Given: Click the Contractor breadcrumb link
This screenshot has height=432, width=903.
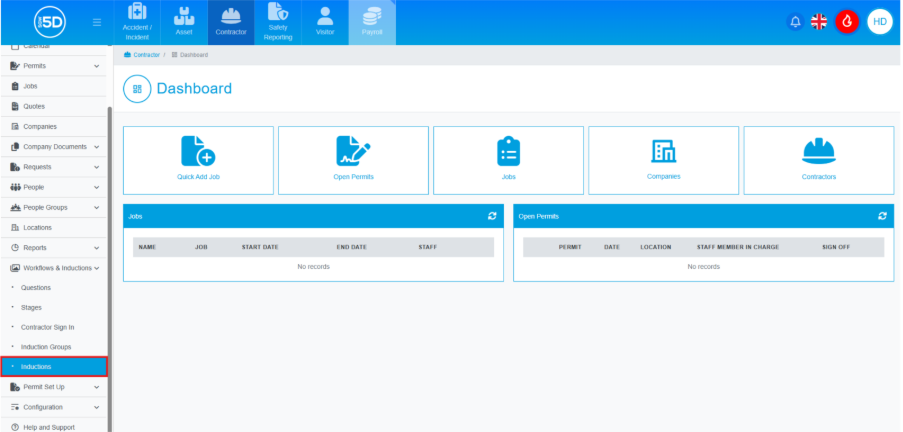Looking at the screenshot, I should click(x=144, y=54).
